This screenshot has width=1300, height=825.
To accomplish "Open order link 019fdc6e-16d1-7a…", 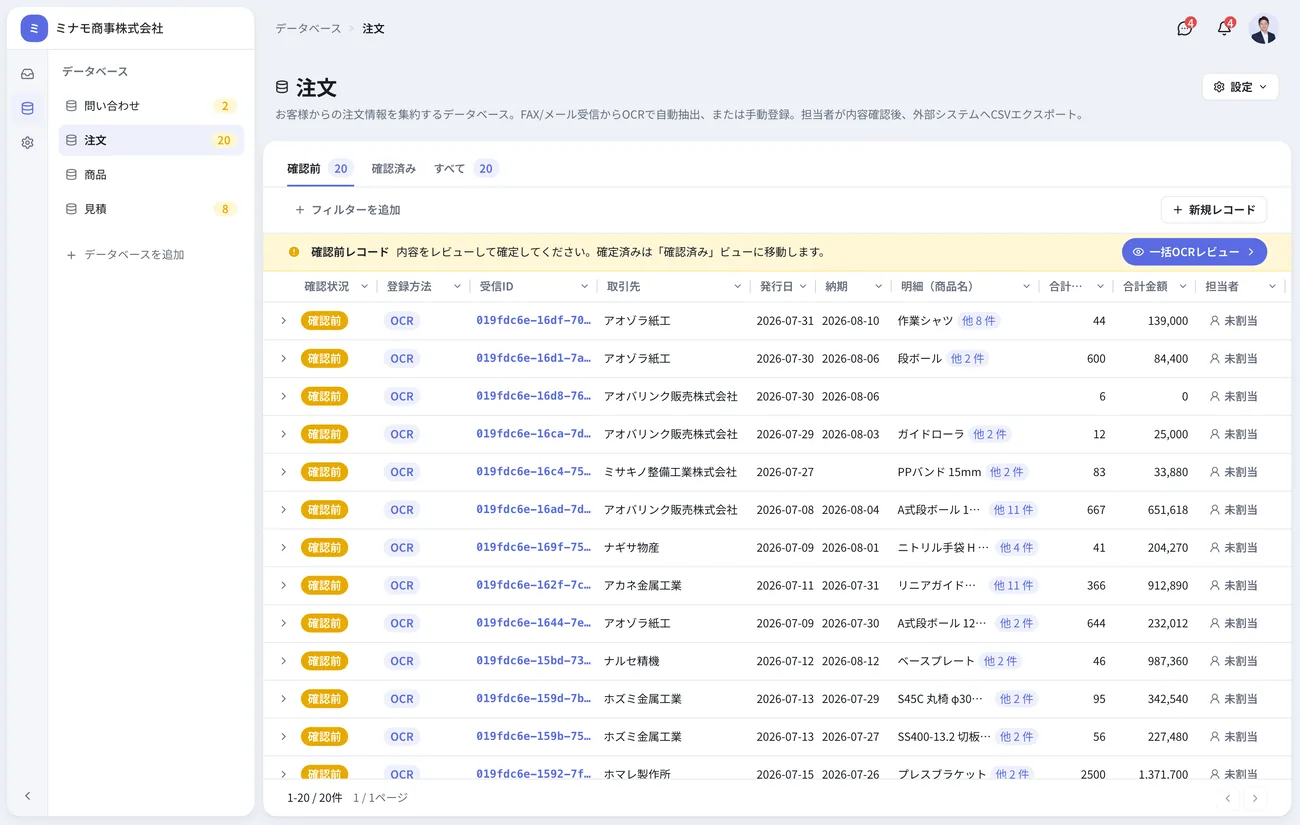I will [533, 358].
